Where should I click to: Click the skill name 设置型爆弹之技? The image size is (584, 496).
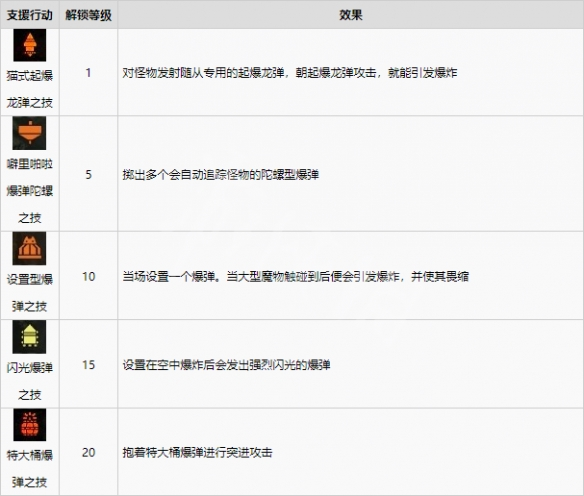[29, 293]
